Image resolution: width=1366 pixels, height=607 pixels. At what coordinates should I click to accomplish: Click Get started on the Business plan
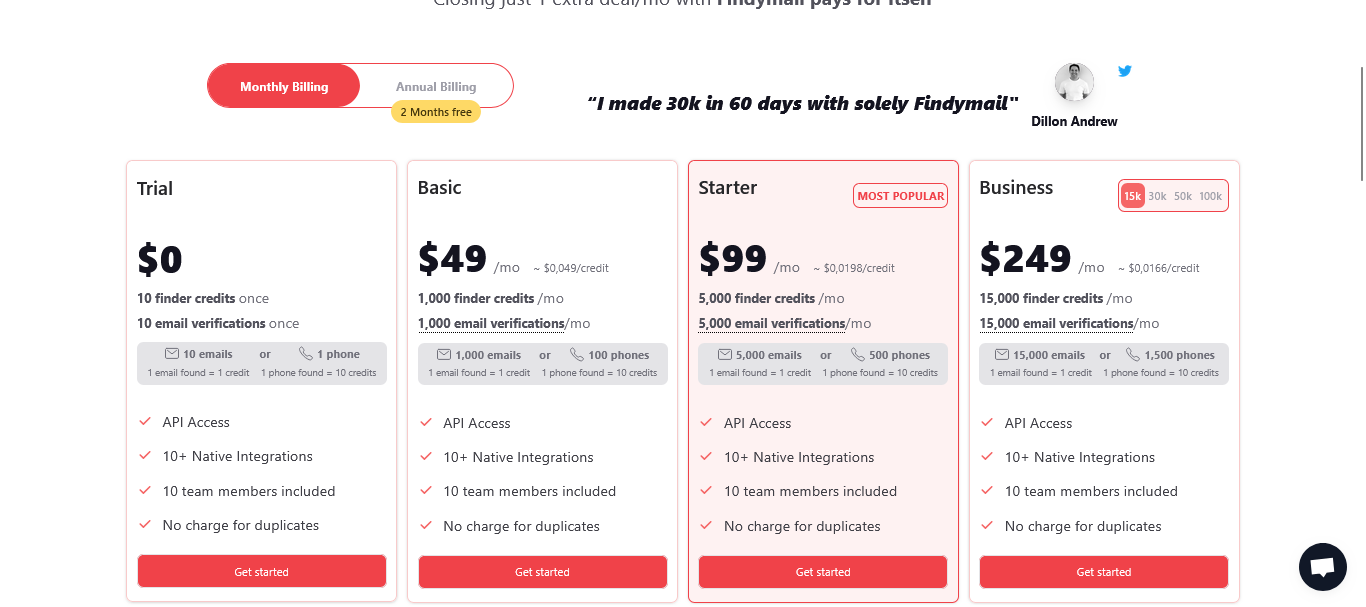(x=1103, y=571)
